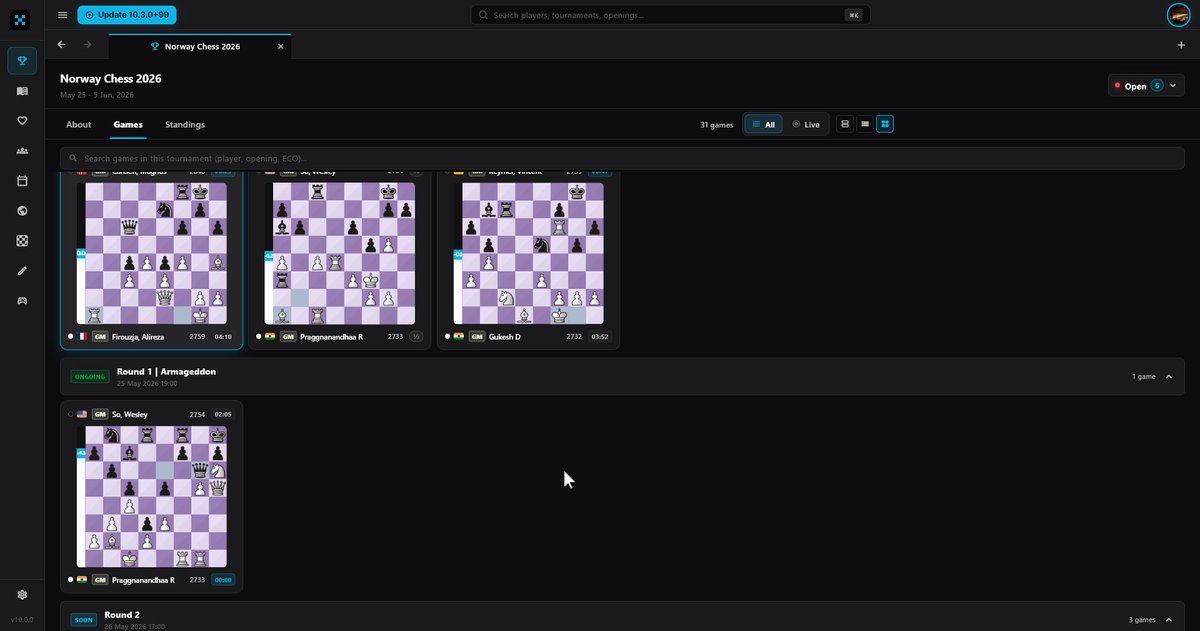Focus the tournament games search field

tap(622, 158)
